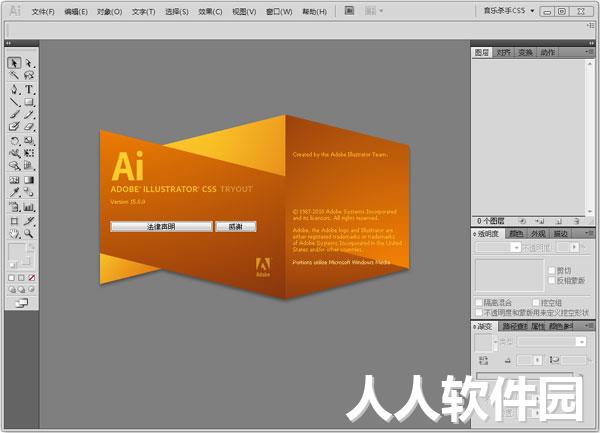Viewport: 600px width, 433px height.
Task: Select the Eyedropper tool
Action: pos(14,192)
